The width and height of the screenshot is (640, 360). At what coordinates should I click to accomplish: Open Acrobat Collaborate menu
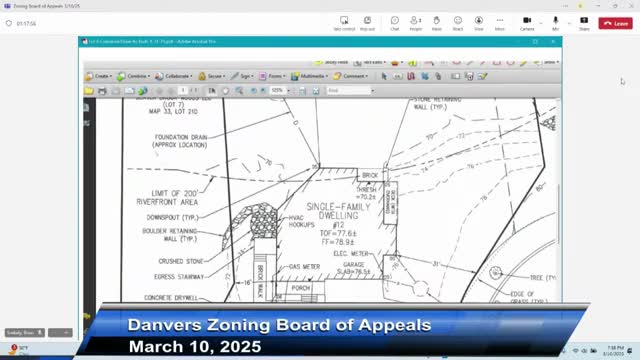click(173, 76)
